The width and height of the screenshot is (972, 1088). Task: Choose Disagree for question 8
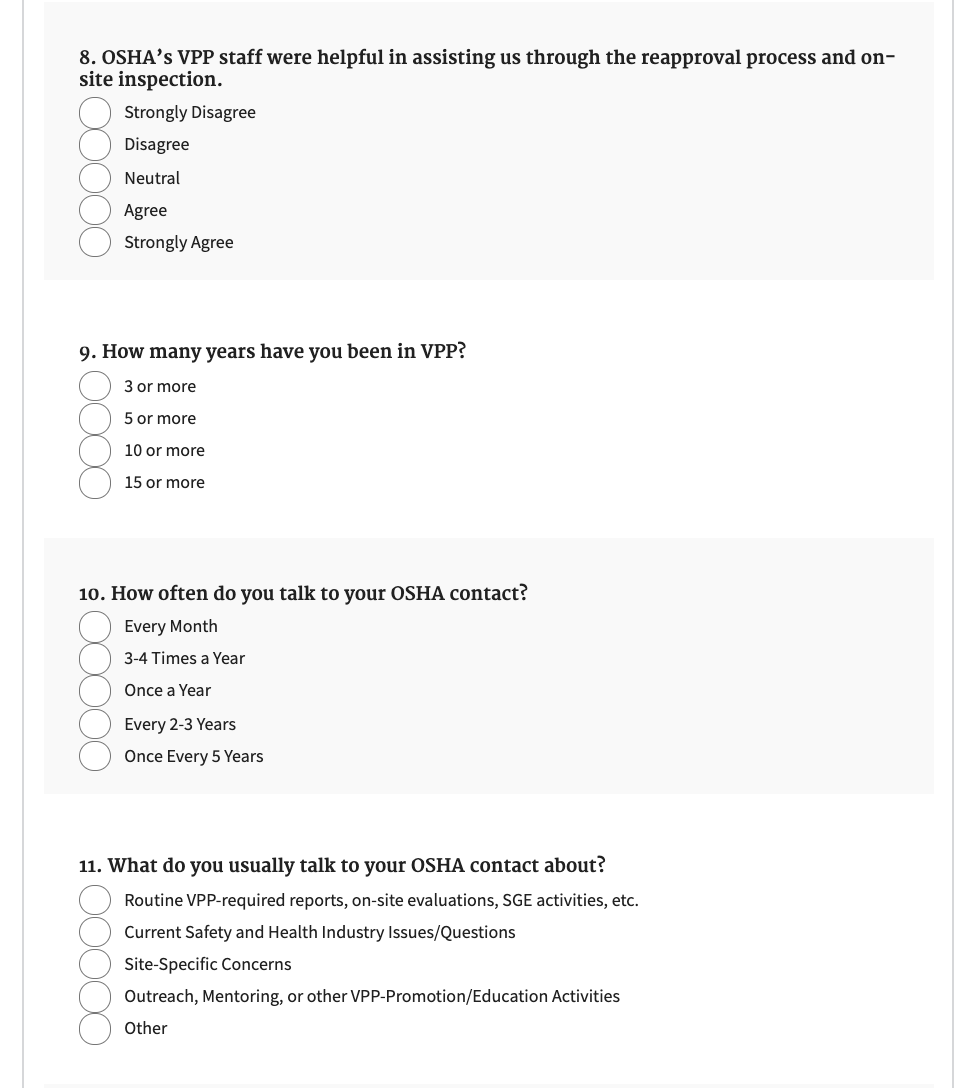(95, 145)
